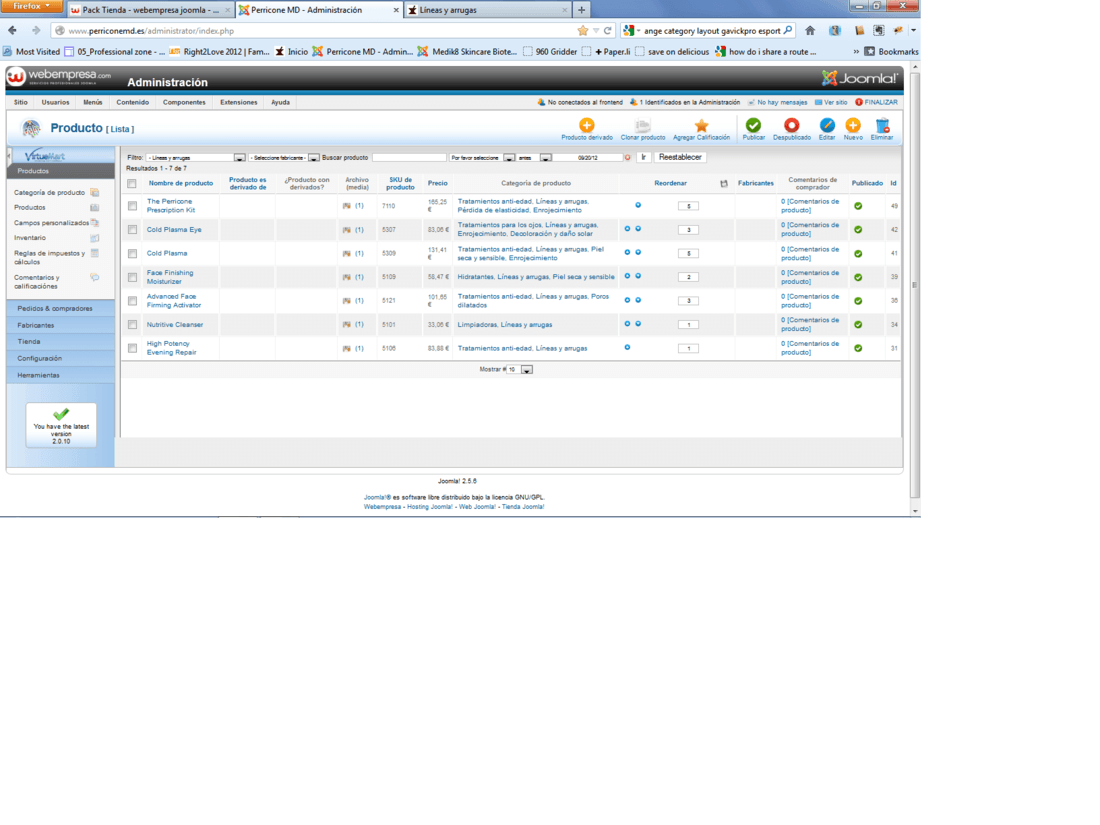Open the Firefox menu button
Viewport: 1100px width, 825px height.
click(32, 6)
